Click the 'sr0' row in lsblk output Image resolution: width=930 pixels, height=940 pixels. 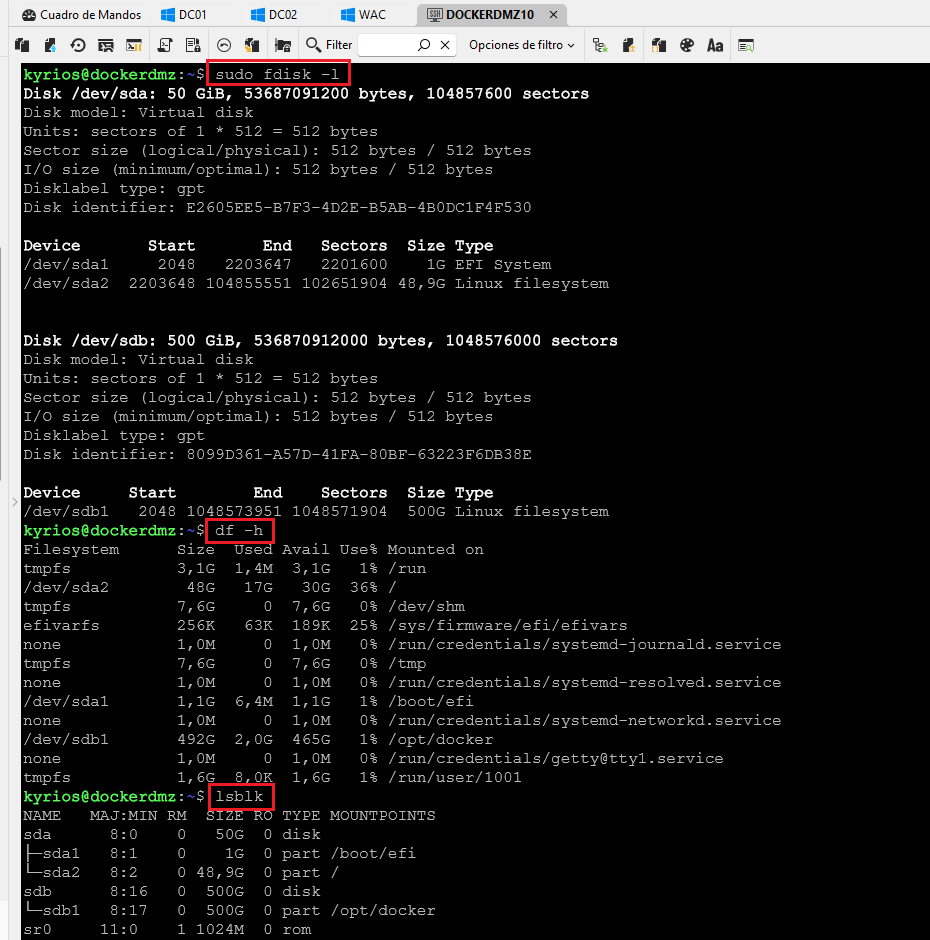167,930
